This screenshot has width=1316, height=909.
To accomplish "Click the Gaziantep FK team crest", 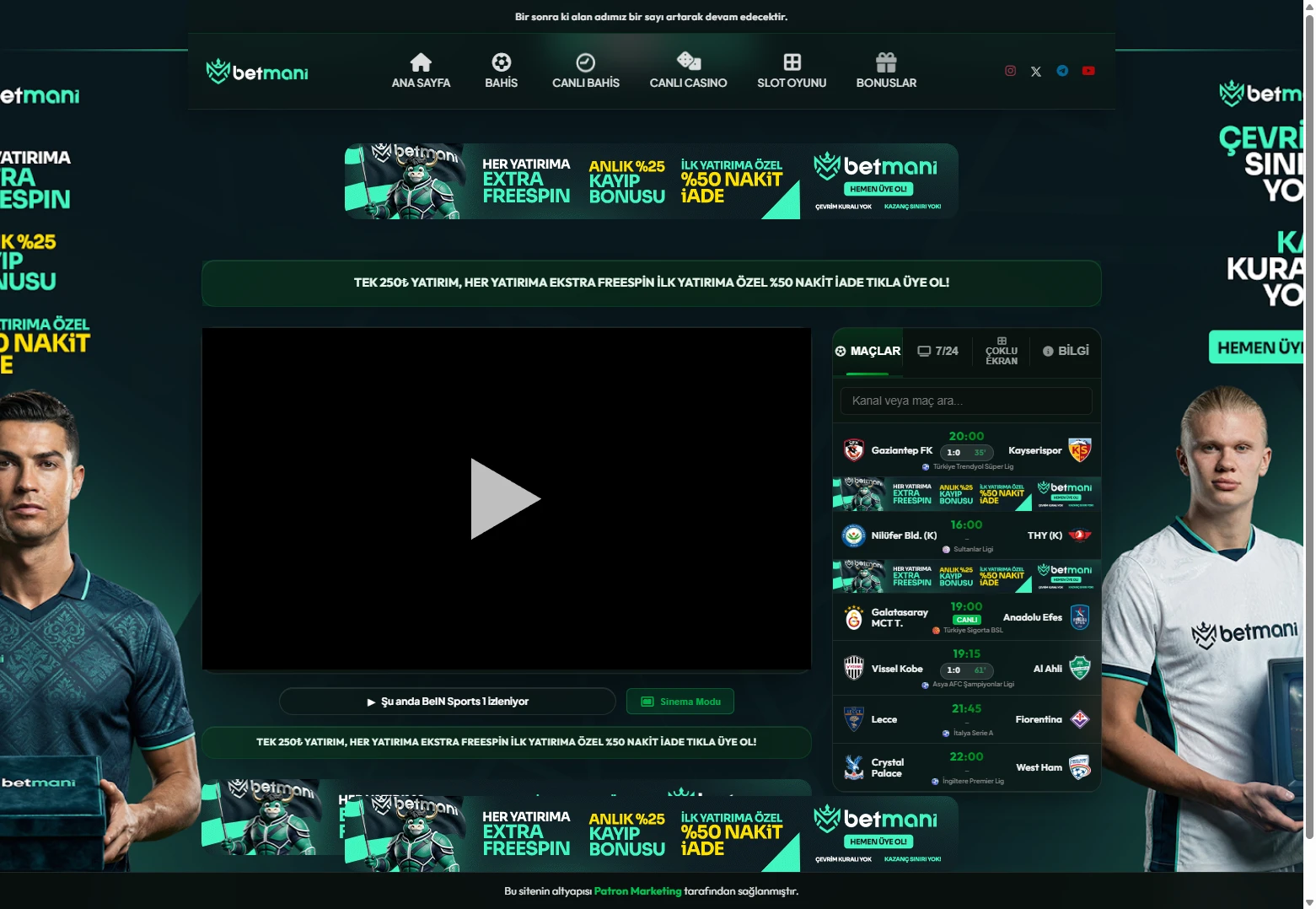I will pyautogui.click(x=854, y=450).
